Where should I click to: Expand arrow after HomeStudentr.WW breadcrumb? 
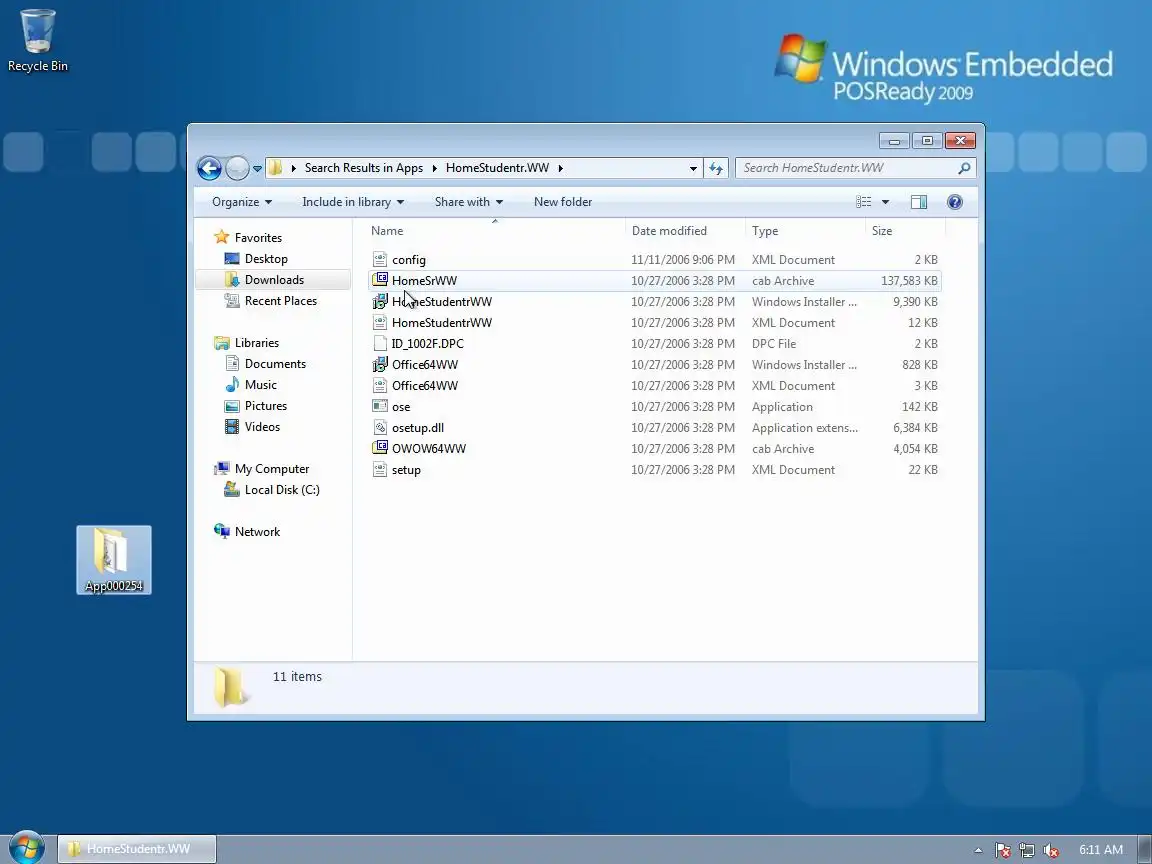coord(561,168)
